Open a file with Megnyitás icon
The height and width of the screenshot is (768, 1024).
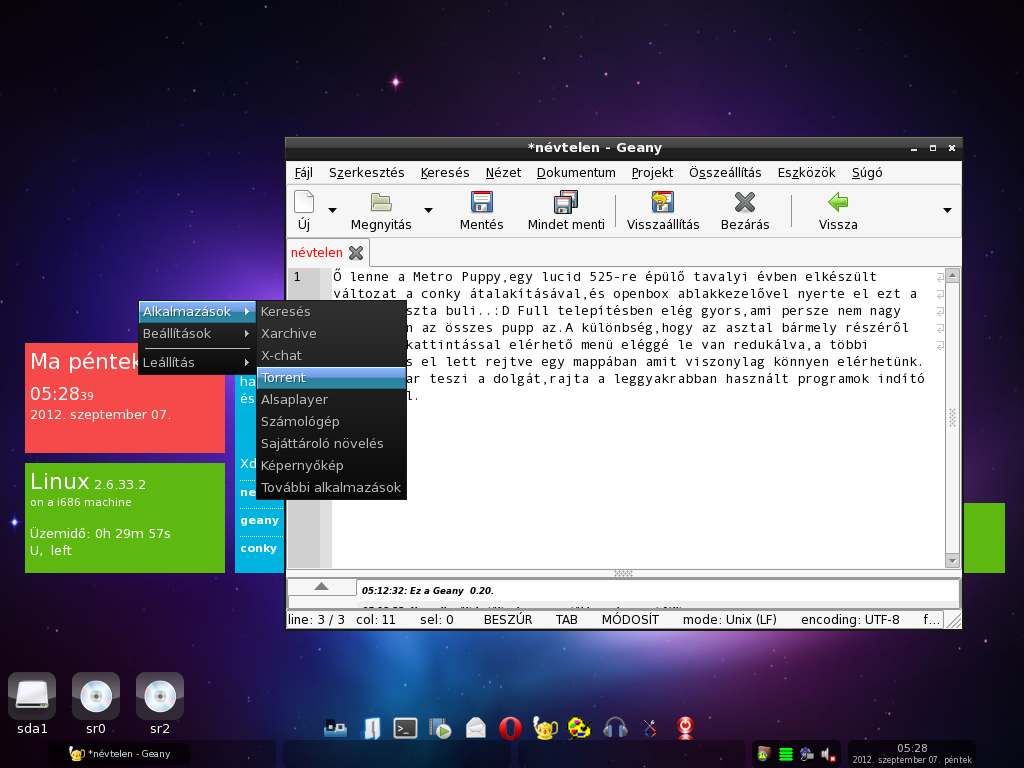click(381, 202)
